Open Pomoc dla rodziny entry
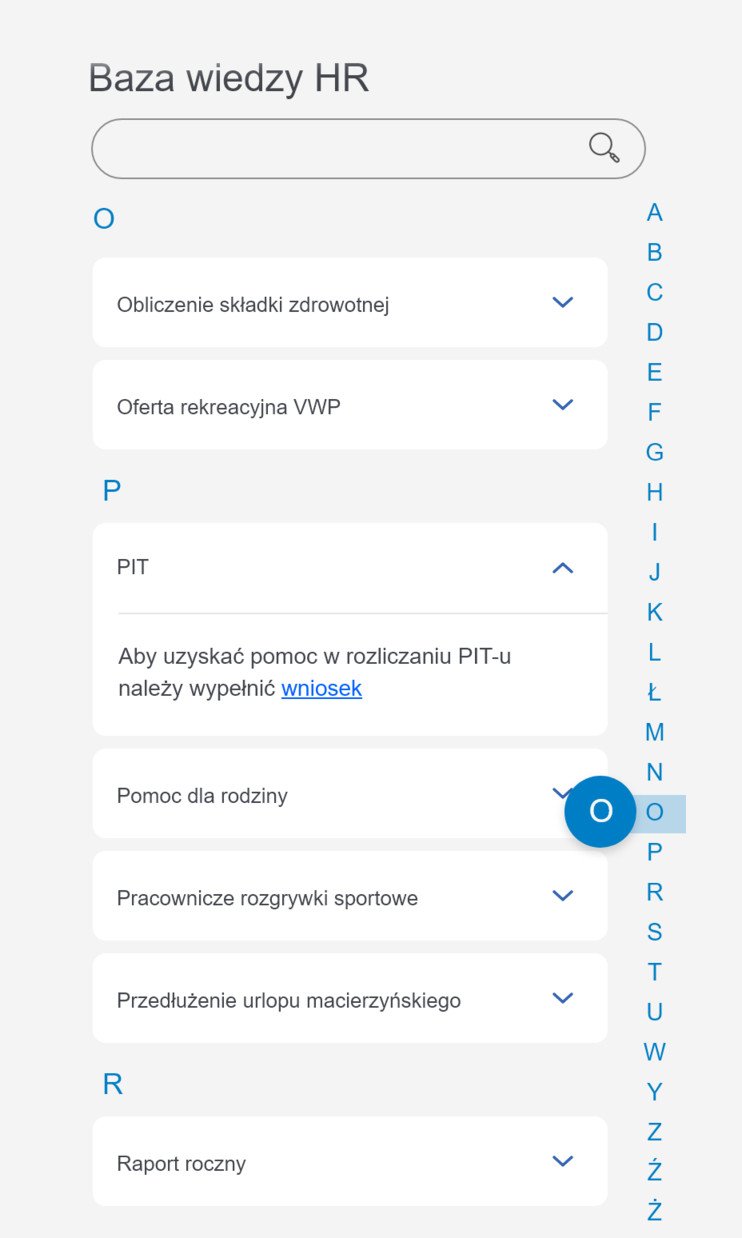This screenshot has width=742, height=1238. click(x=350, y=794)
